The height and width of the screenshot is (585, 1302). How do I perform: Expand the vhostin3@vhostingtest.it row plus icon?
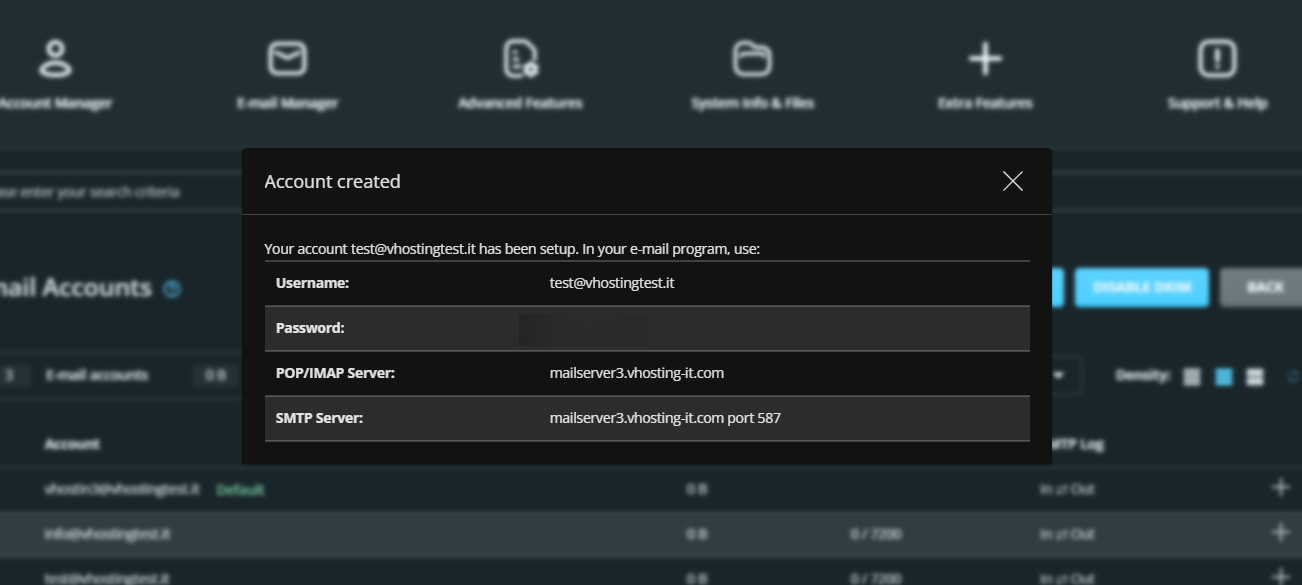point(1280,488)
